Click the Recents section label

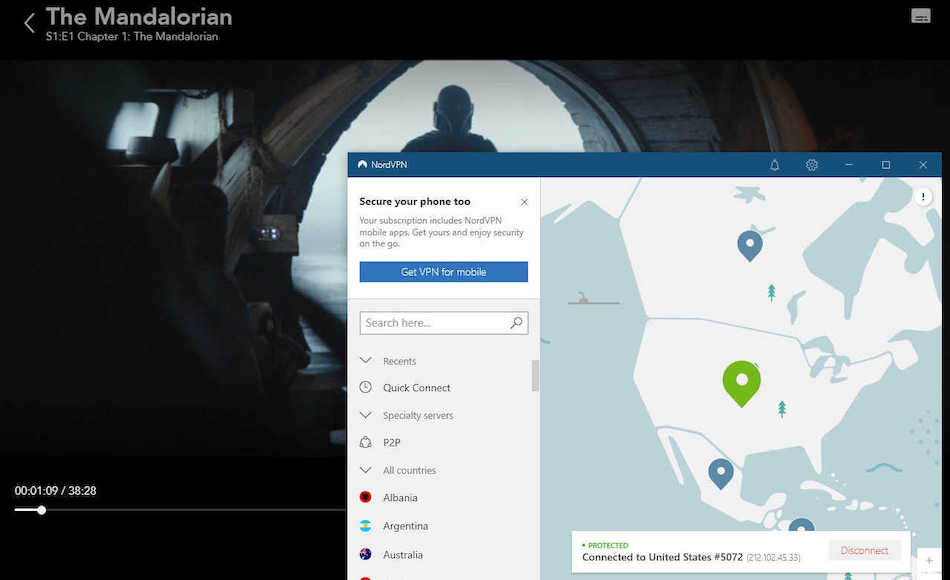pos(399,361)
